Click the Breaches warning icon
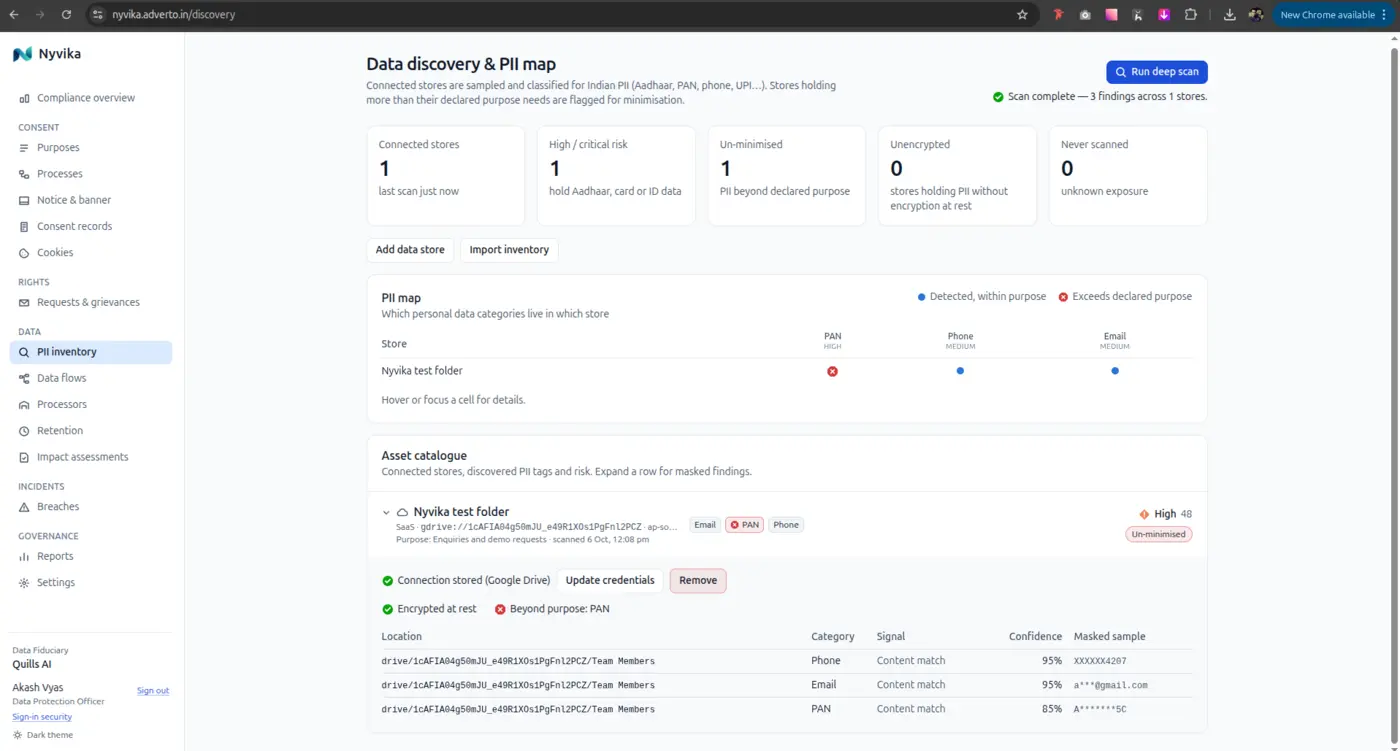The width and height of the screenshot is (1400, 751). pos(24,507)
